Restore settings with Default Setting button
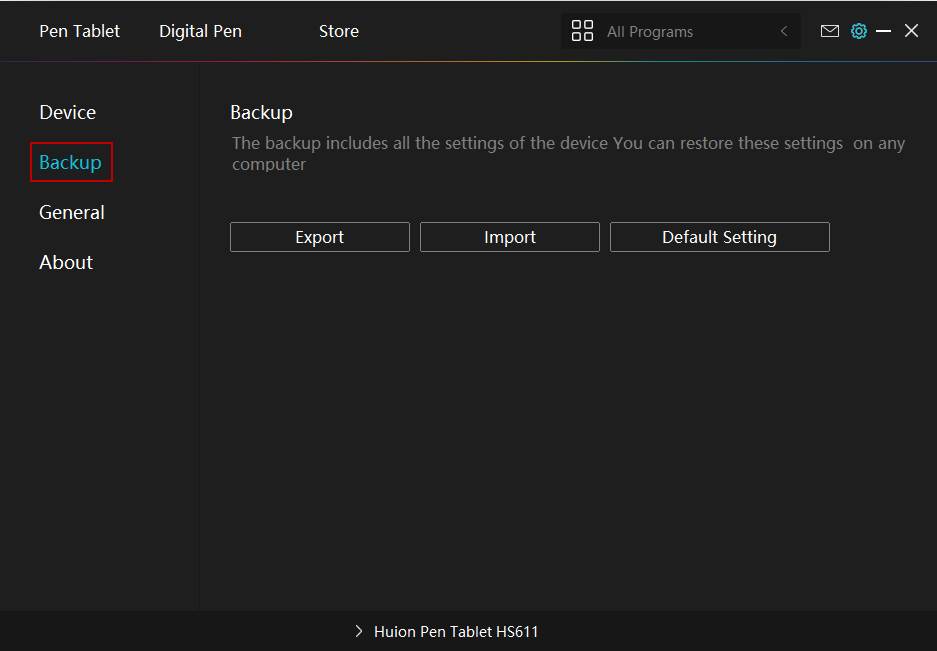 point(719,237)
